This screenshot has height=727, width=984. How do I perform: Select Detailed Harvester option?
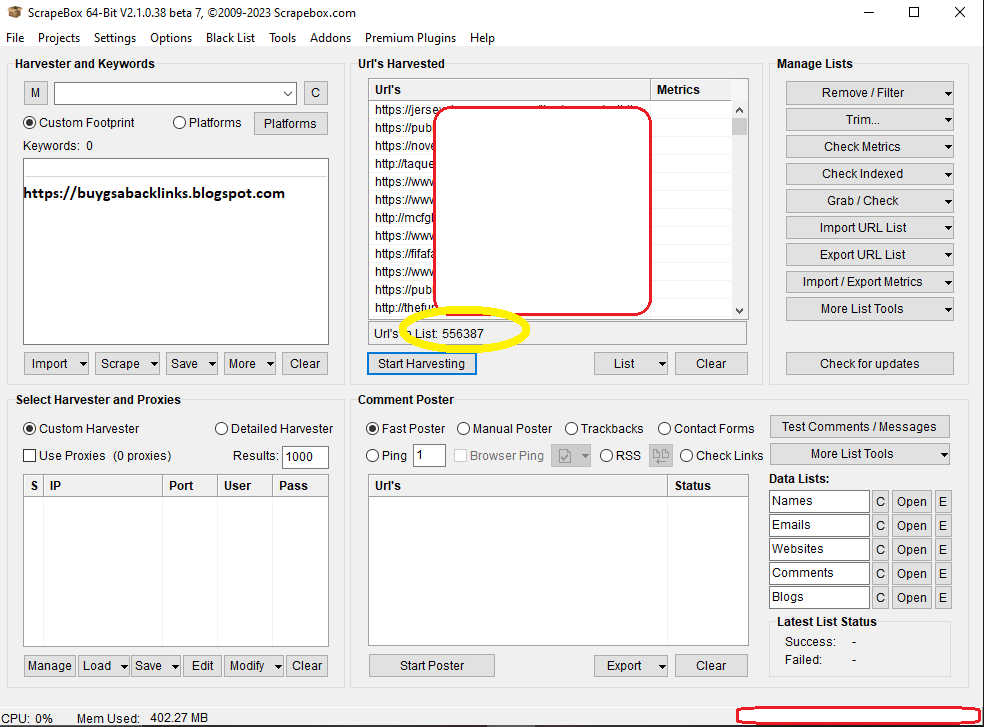click(x=221, y=429)
